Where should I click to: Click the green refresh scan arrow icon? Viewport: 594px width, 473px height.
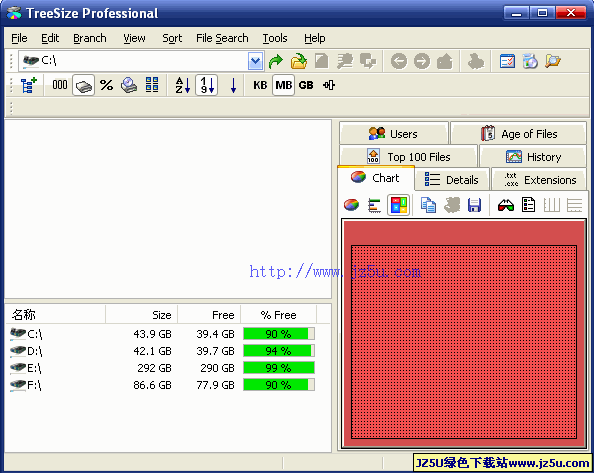click(276, 61)
